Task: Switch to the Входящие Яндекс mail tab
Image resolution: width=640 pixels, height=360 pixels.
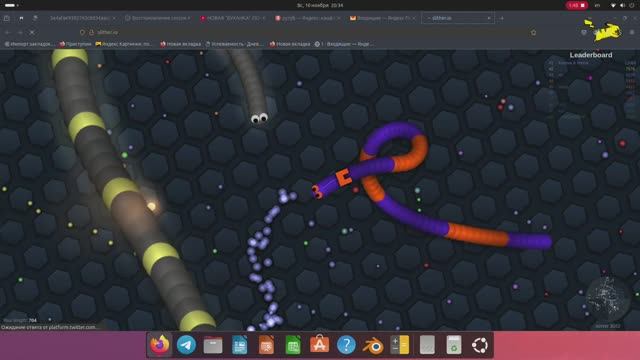Action: [383, 18]
